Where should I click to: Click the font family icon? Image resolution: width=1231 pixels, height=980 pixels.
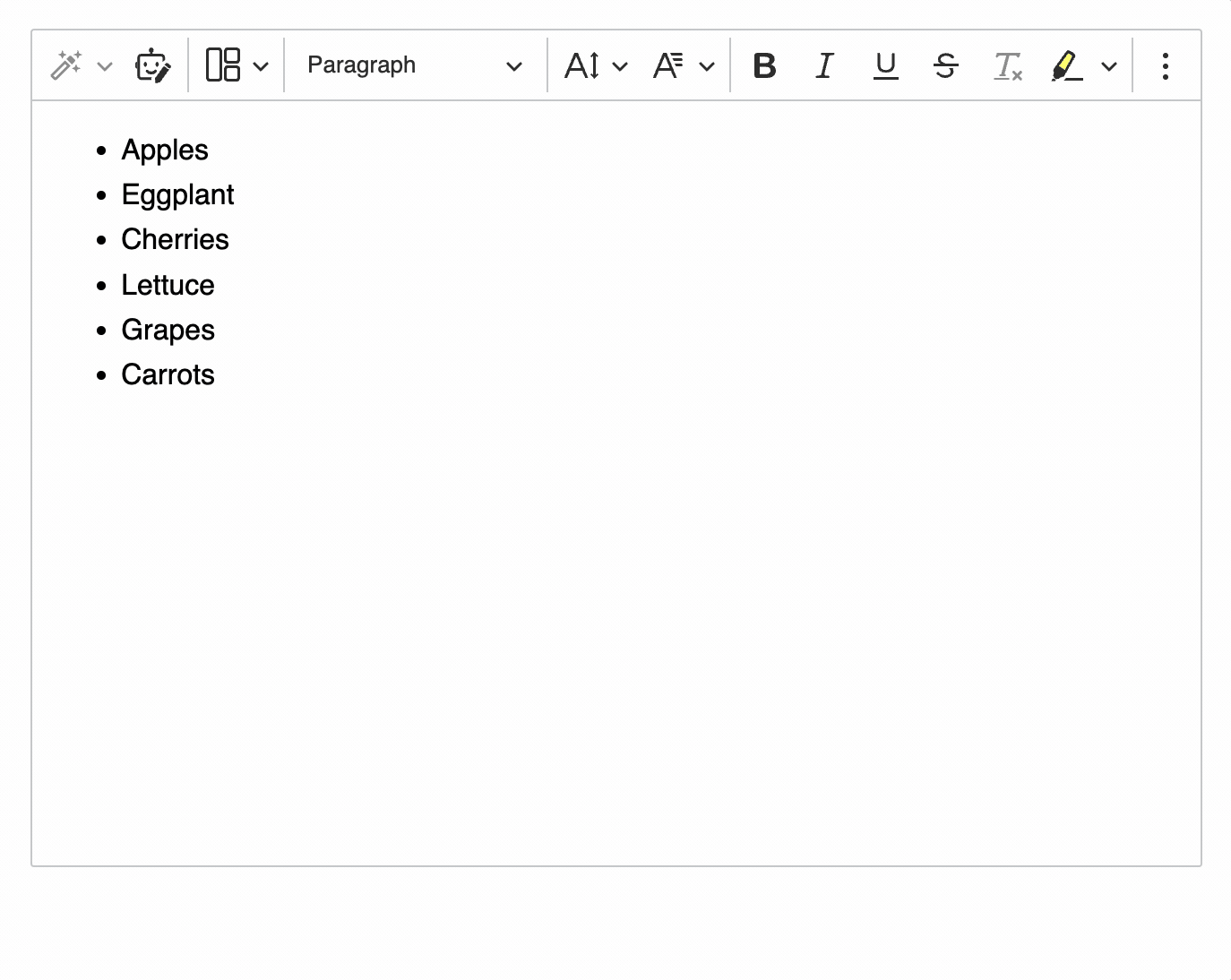[x=669, y=65]
